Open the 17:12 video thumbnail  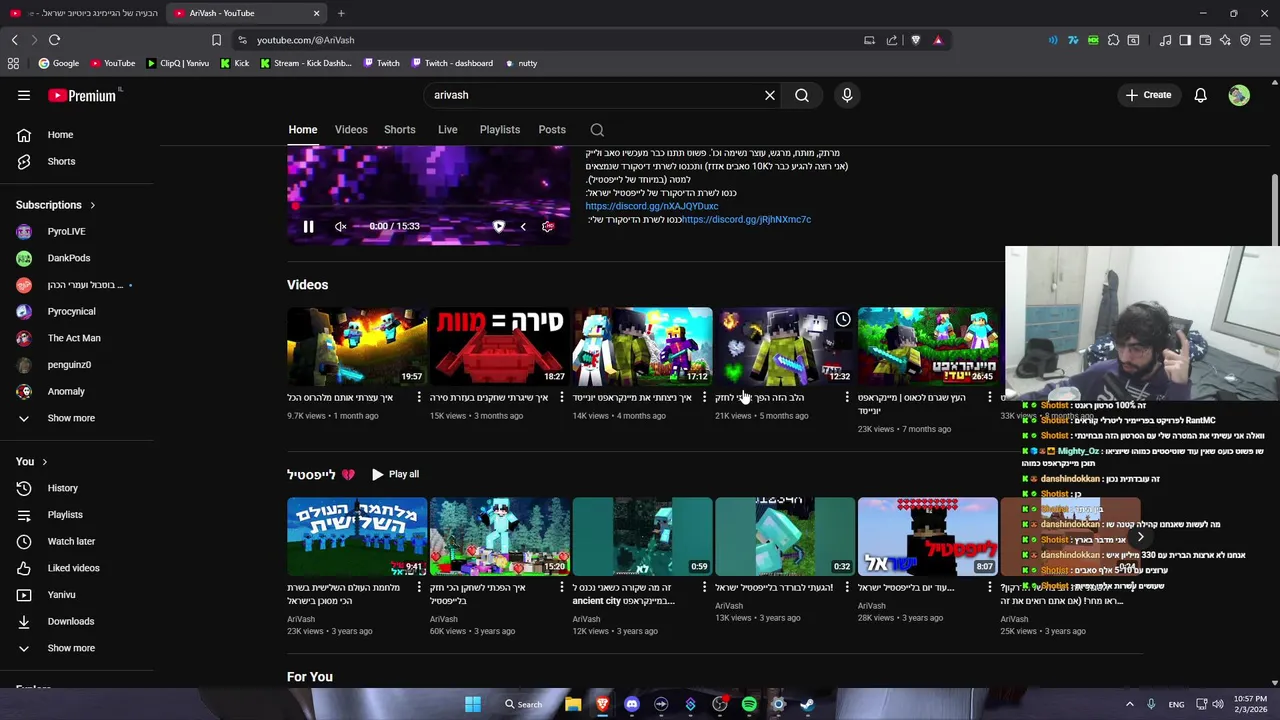tap(642, 346)
